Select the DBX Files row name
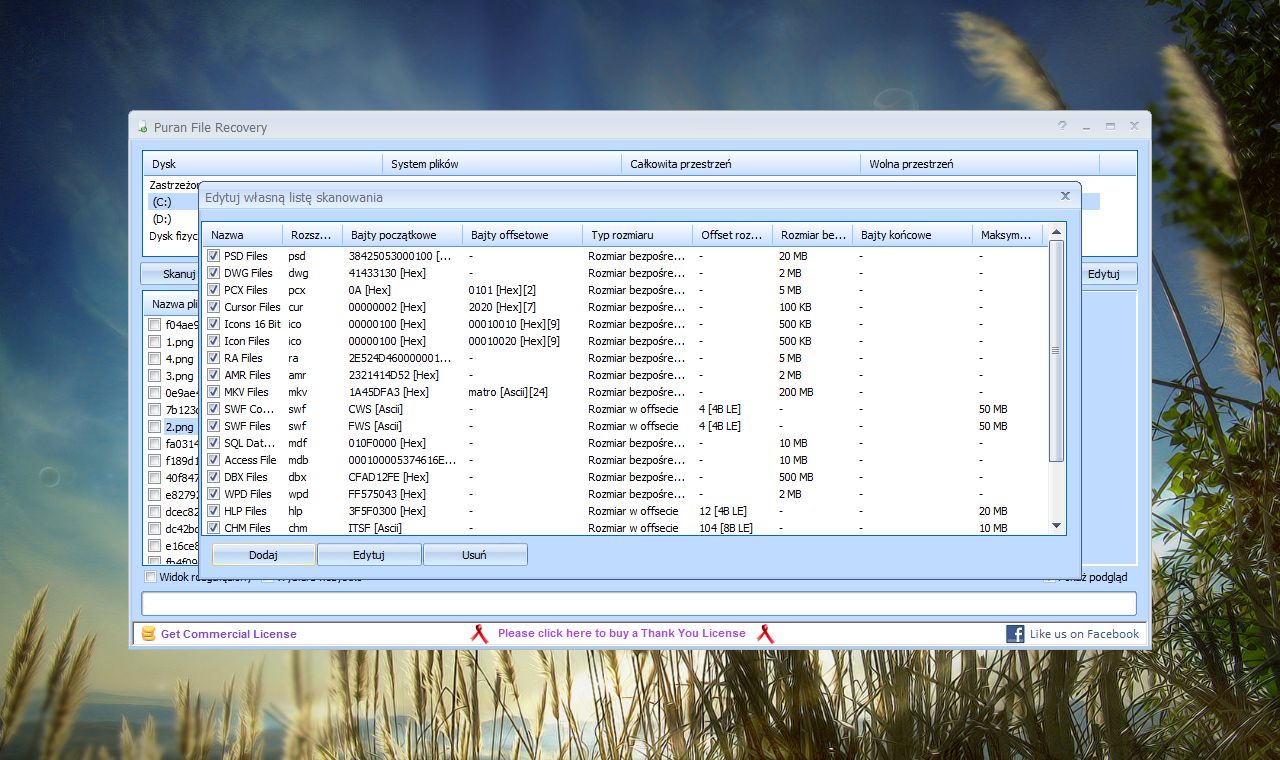This screenshot has width=1280, height=760. pos(246,477)
